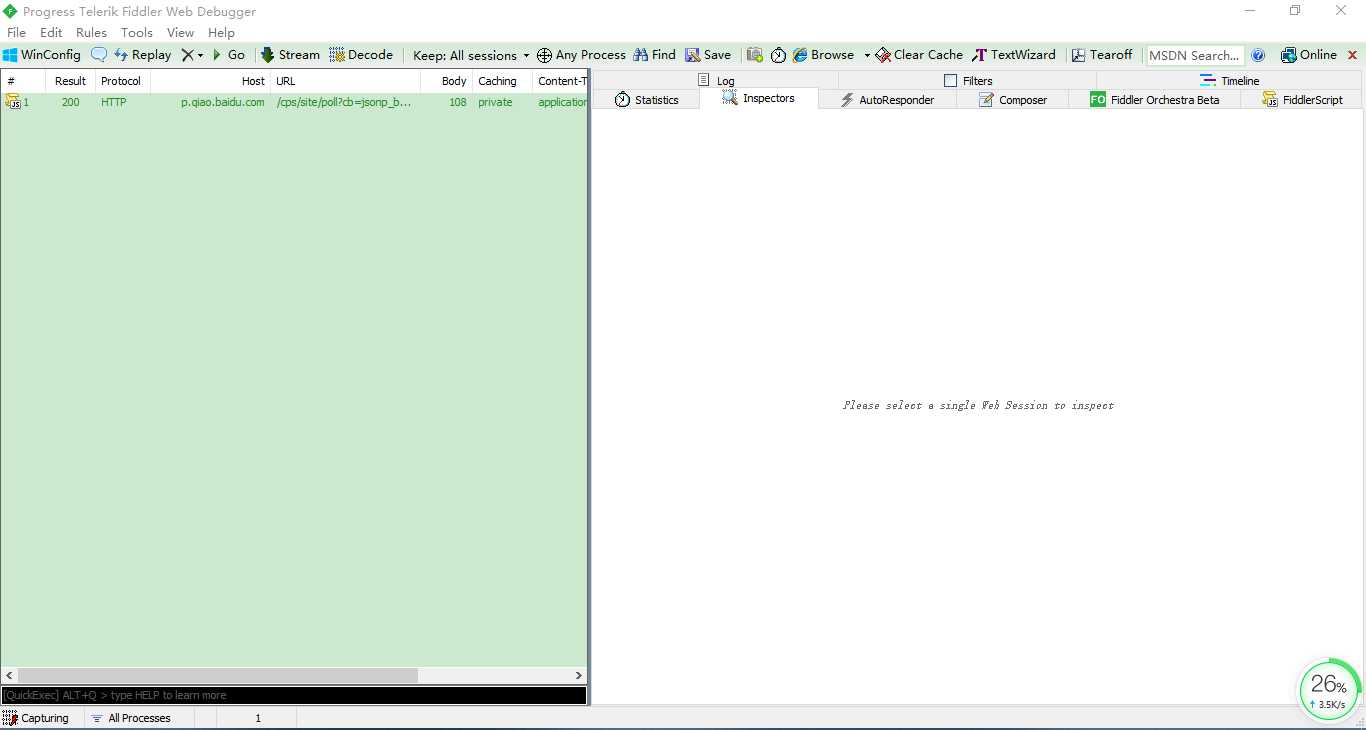Click the JS icon of session 1
The image size is (1366, 730).
click(x=14, y=102)
